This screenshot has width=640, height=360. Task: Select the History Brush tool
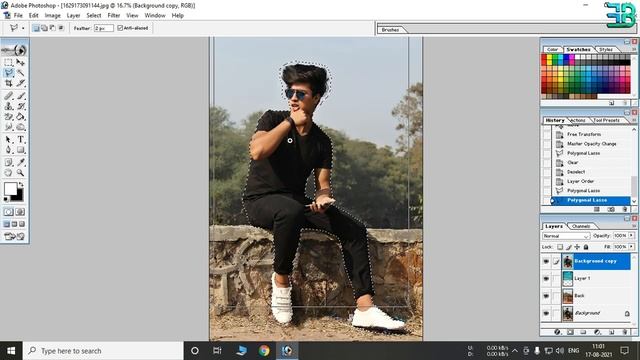[20, 106]
